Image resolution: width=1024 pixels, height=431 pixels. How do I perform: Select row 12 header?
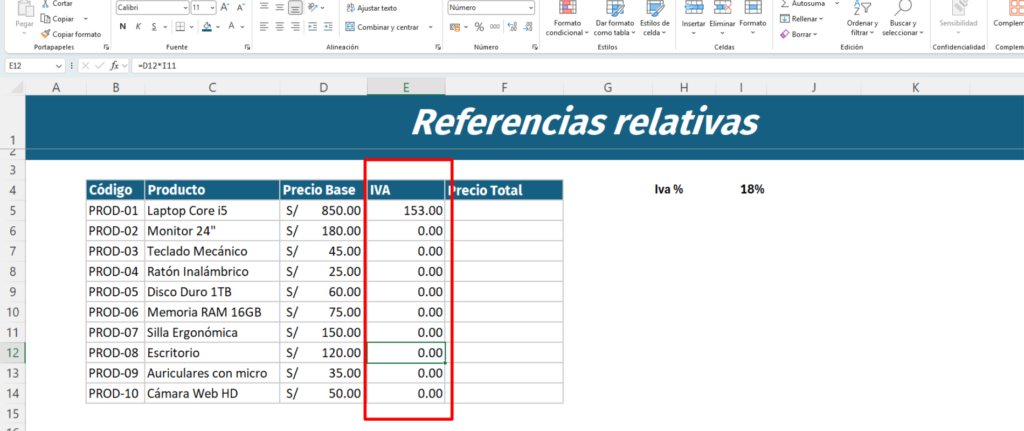12,353
